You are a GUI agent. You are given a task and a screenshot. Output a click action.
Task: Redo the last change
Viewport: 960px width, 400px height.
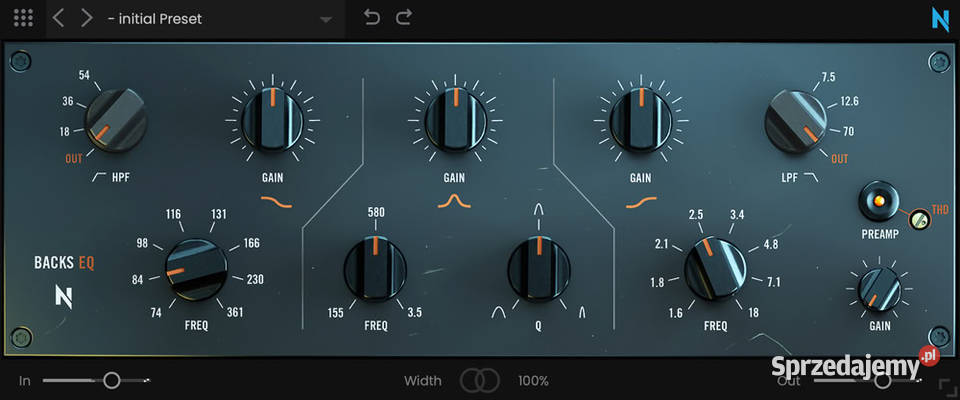pyautogui.click(x=403, y=17)
